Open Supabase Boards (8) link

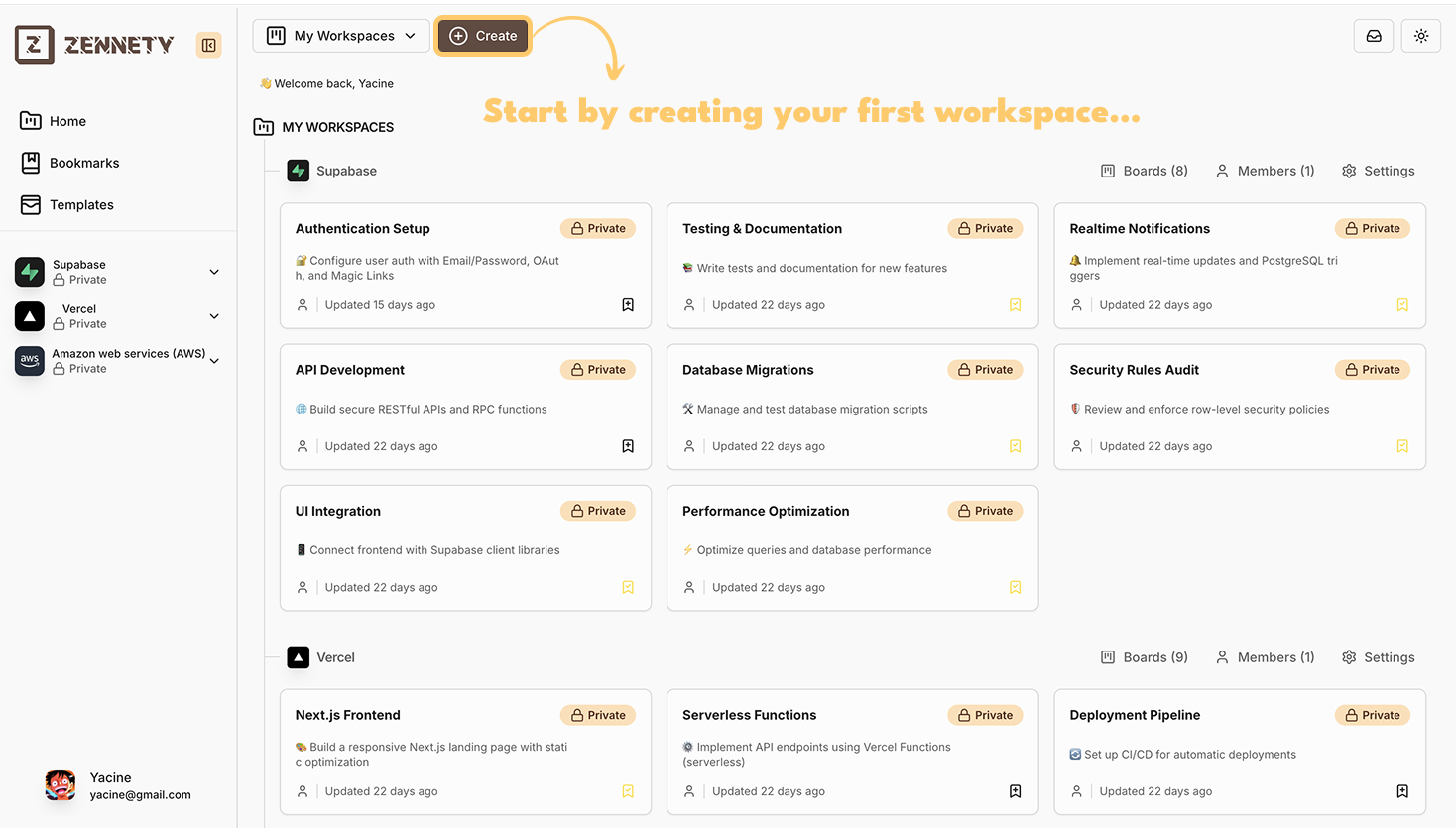coord(1145,171)
